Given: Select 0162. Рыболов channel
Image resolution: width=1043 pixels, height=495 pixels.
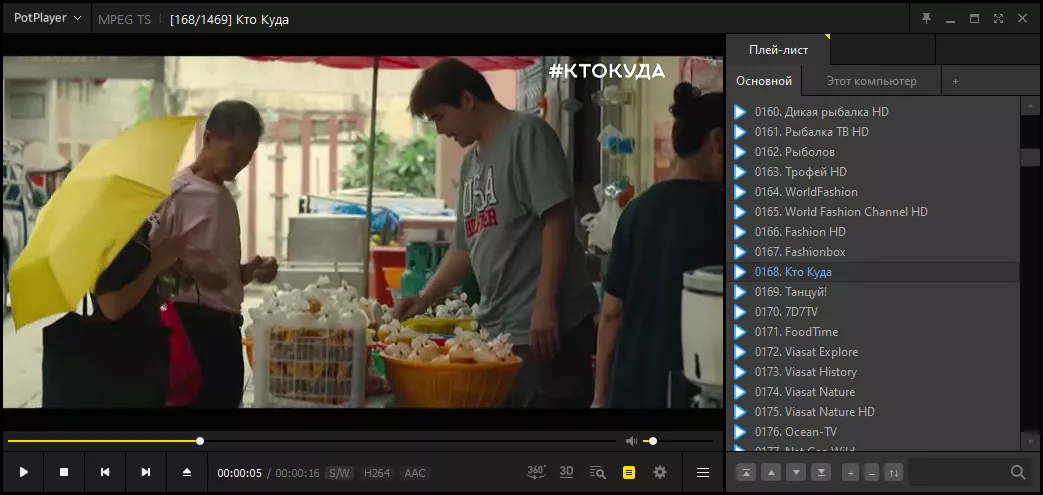Looking at the screenshot, I should pos(873,152).
